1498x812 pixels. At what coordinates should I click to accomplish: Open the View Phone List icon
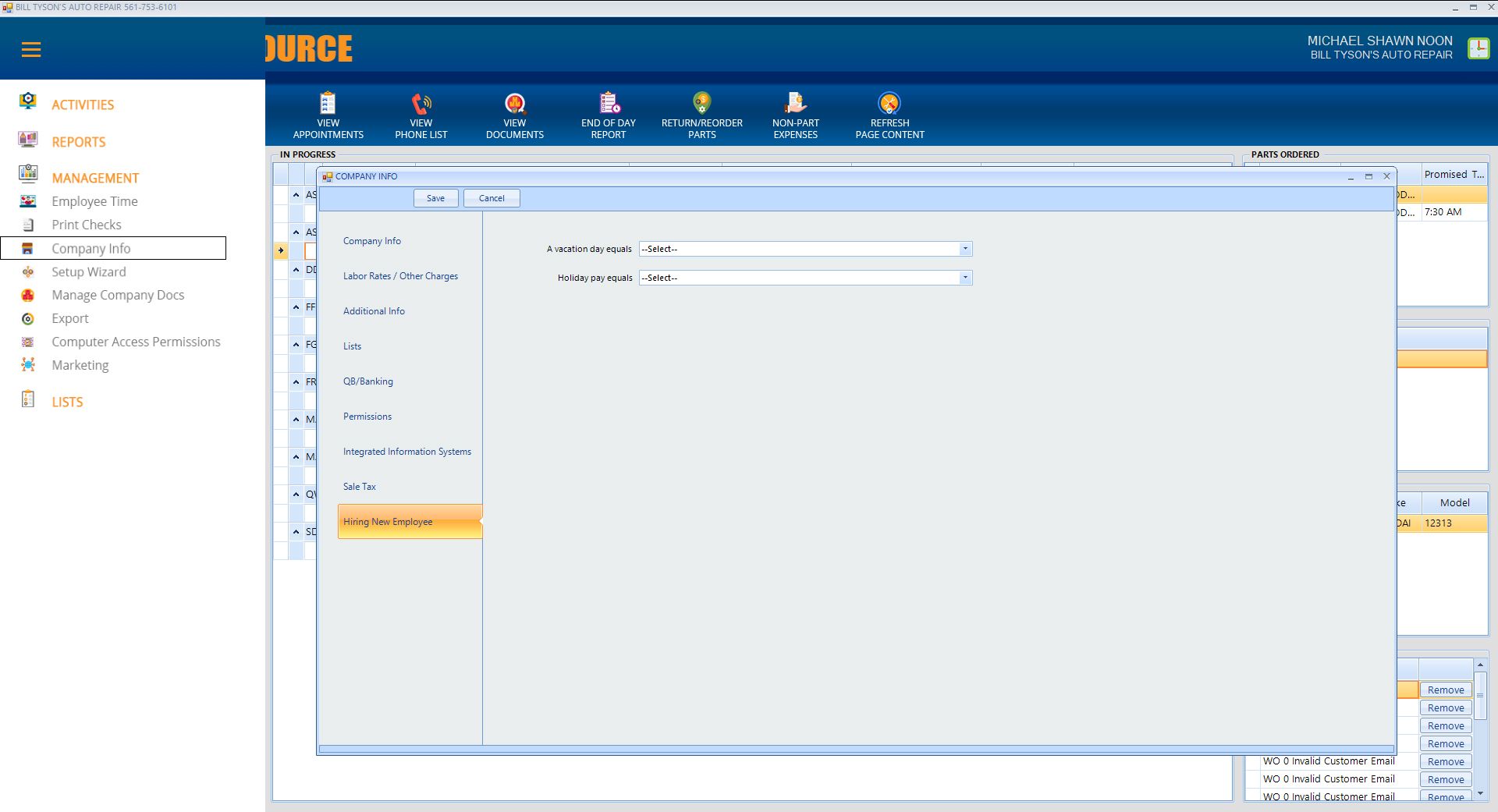point(421,104)
